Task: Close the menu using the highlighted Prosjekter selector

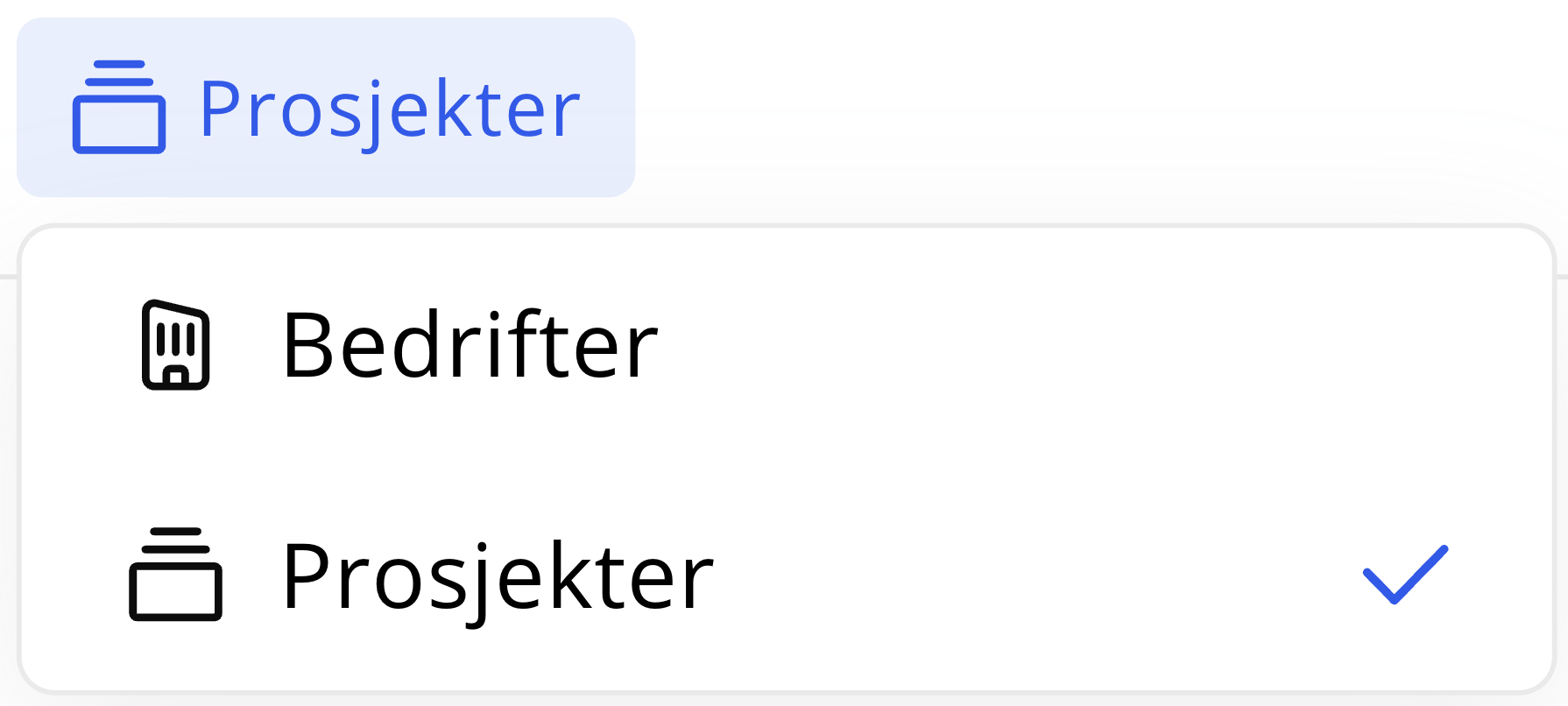Action: click(x=326, y=107)
